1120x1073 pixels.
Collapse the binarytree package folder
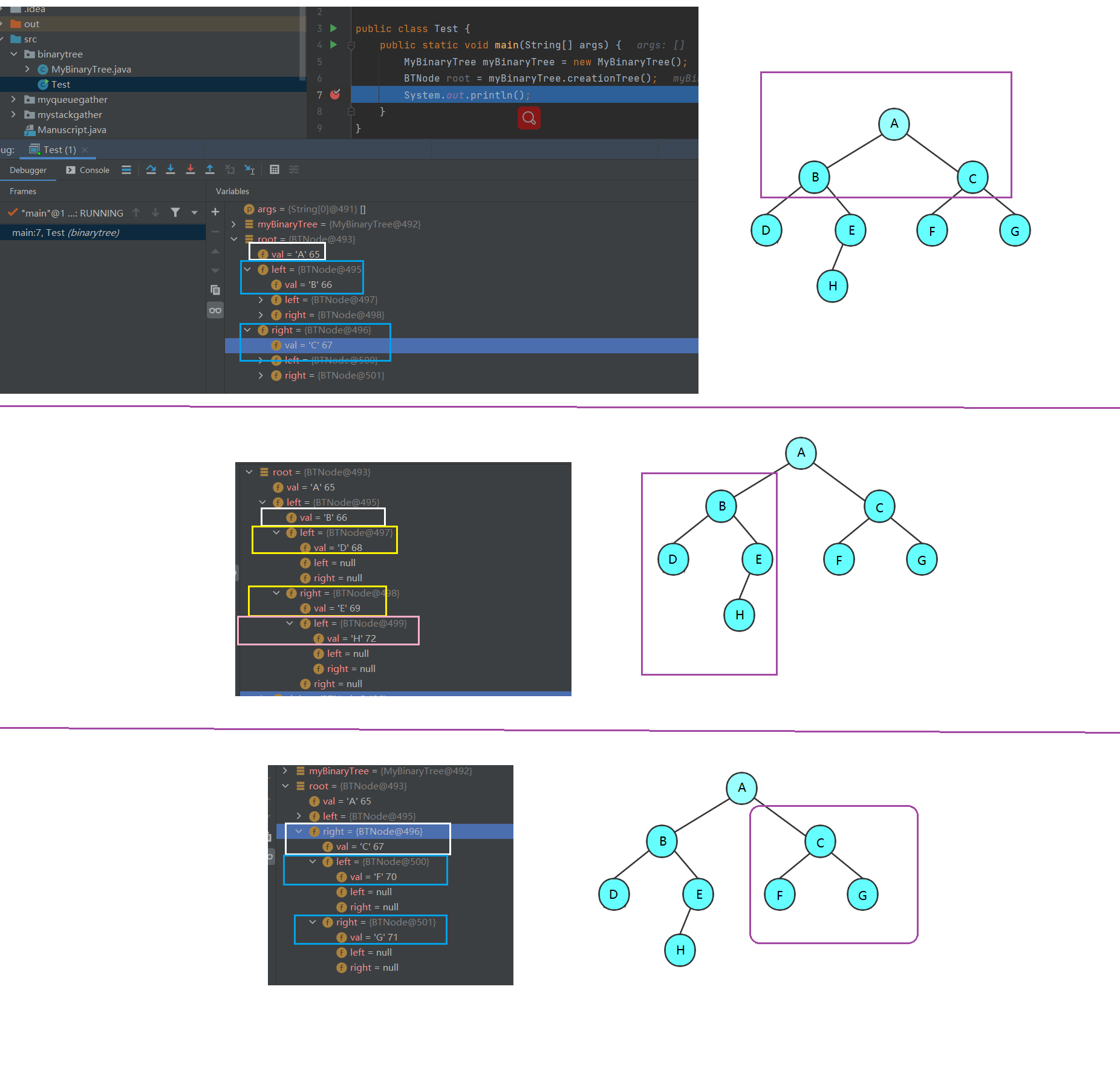pos(14,54)
